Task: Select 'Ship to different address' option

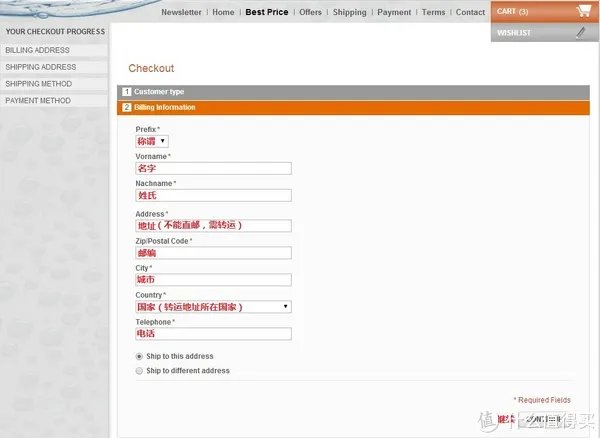Action: (x=139, y=371)
